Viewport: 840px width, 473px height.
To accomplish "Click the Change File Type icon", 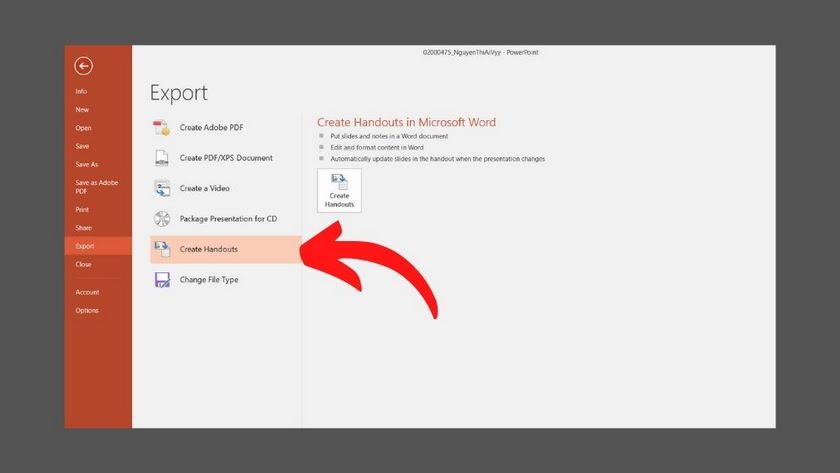I will click(162, 280).
